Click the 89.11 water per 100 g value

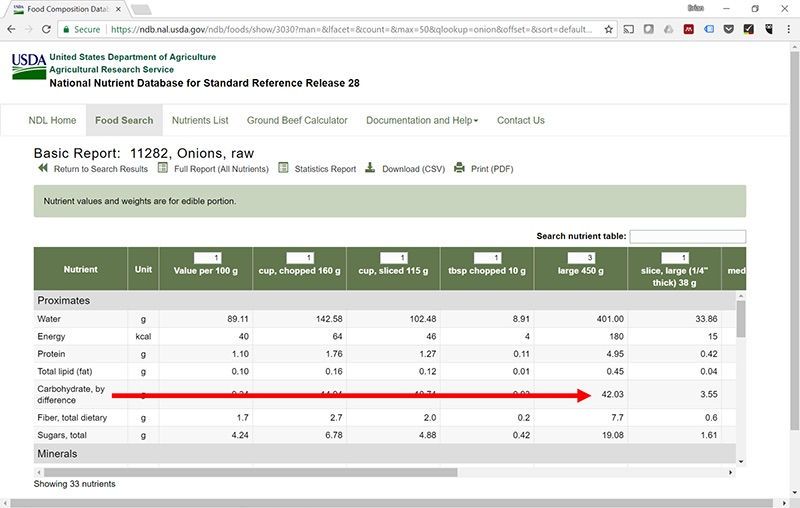[x=238, y=319]
